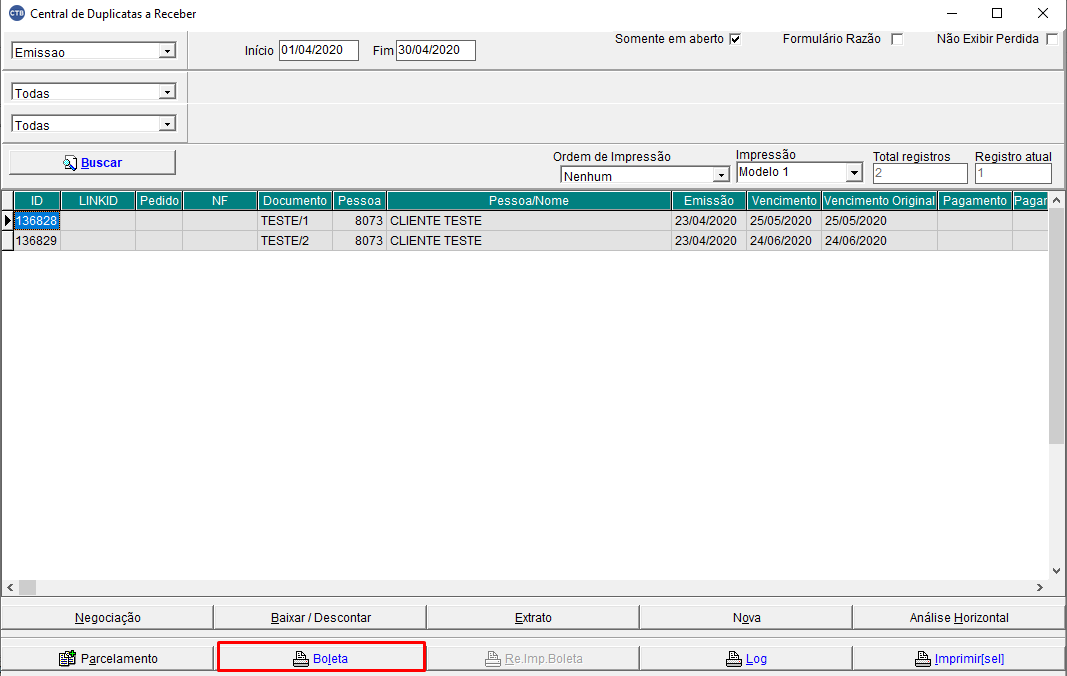Click the Negociação button
Image resolution: width=1067 pixels, height=676 pixels.
(108, 617)
